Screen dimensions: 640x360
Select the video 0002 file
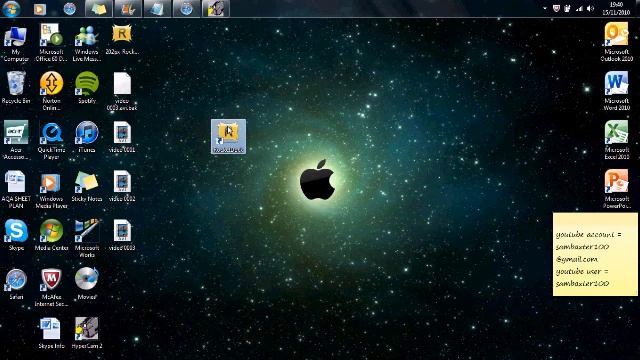(122, 186)
